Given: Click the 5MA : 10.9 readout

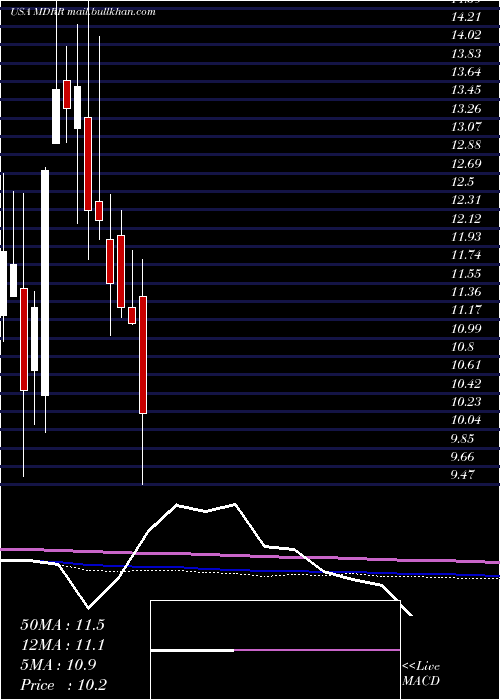Looking at the screenshot, I should click(58, 665).
